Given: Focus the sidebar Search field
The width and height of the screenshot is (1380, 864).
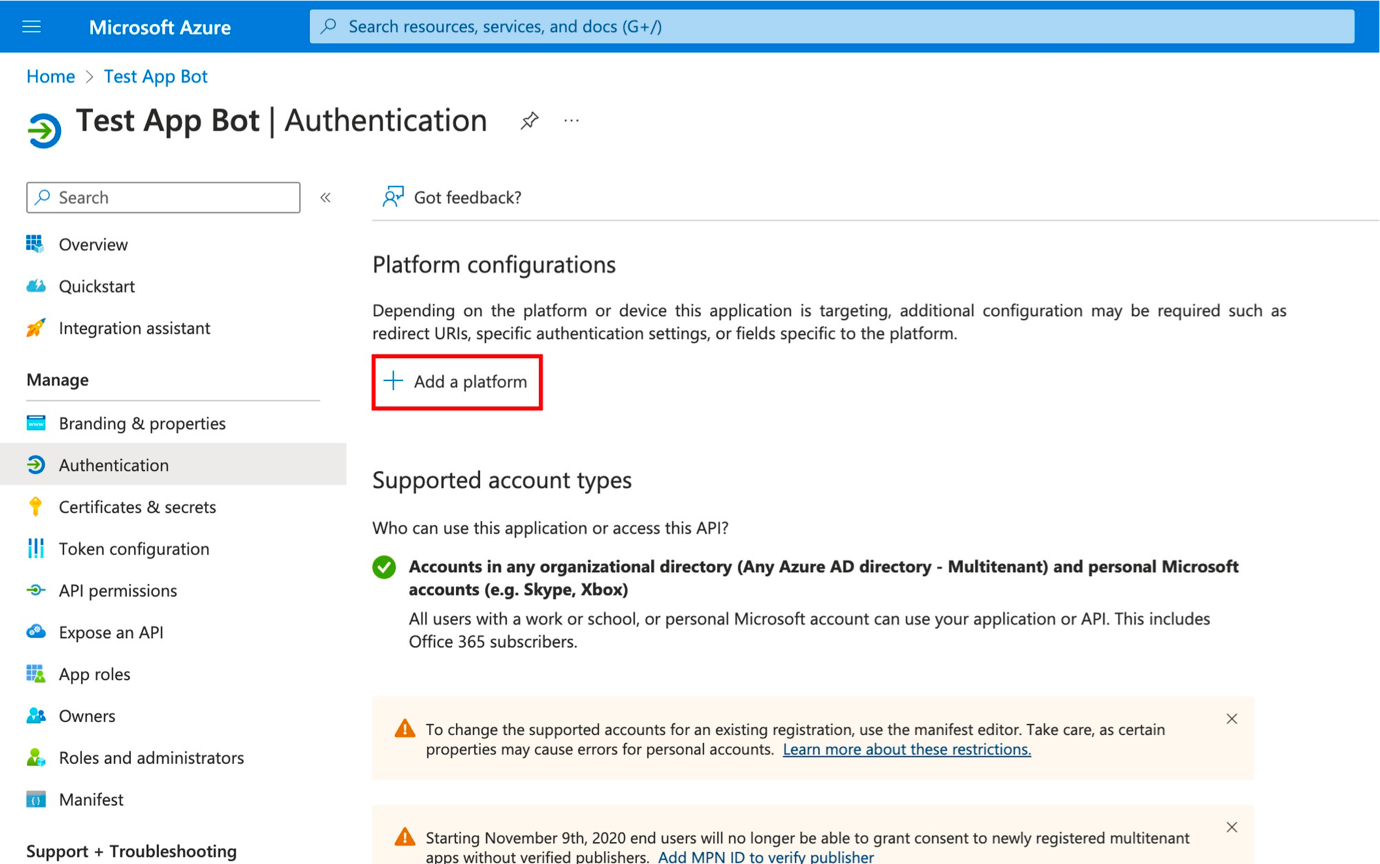Looking at the screenshot, I should click(163, 198).
